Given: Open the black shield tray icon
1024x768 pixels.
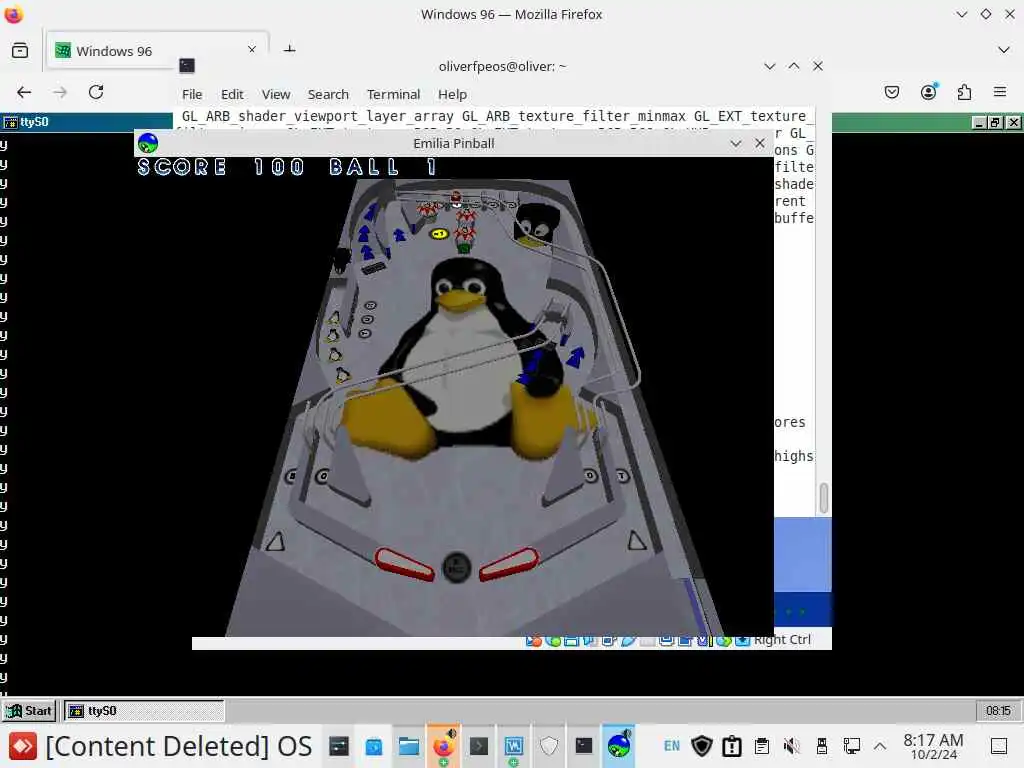Looking at the screenshot, I should click(x=701, y=746).
